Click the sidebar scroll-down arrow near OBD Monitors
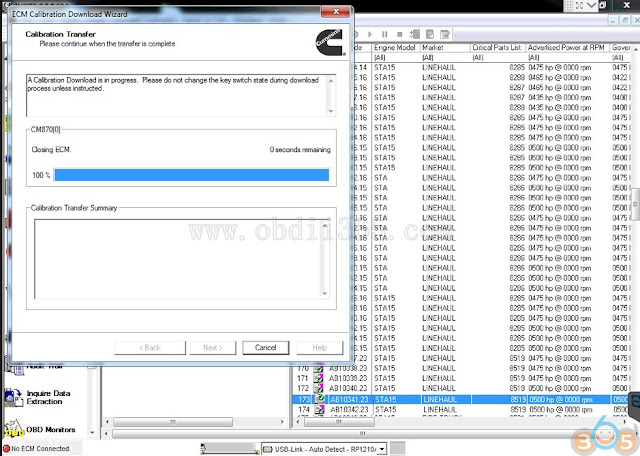Viewport: 640px width, 456px height. click(92, 433)
